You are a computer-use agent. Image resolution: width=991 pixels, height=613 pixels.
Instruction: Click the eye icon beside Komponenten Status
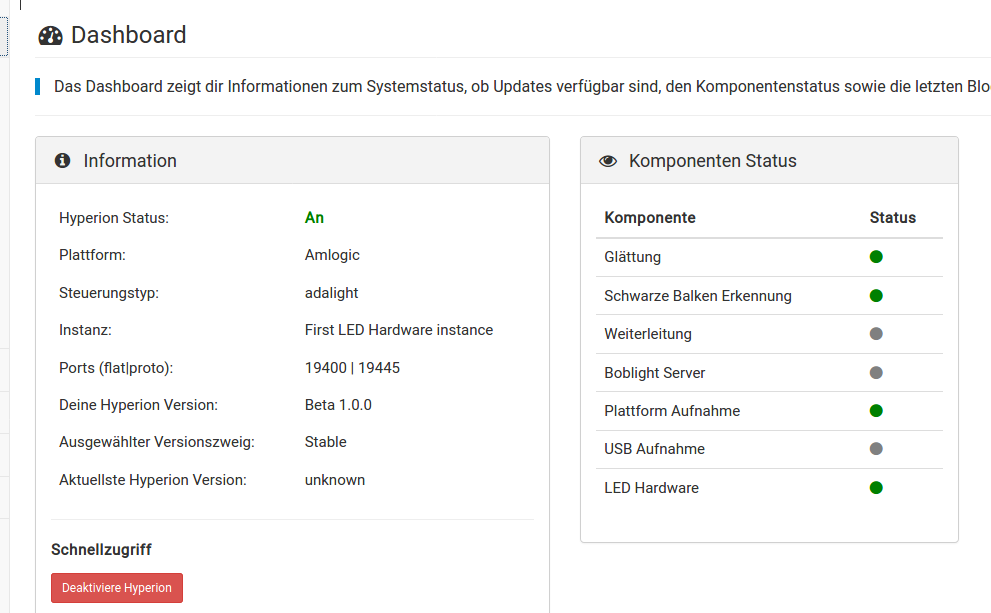[608, 161]
